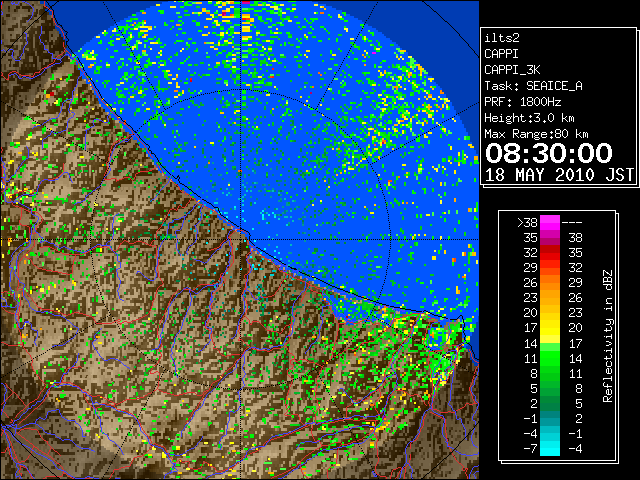Click the 'Reflectivity in dBZ' axis label

click(x=608, y=336)
